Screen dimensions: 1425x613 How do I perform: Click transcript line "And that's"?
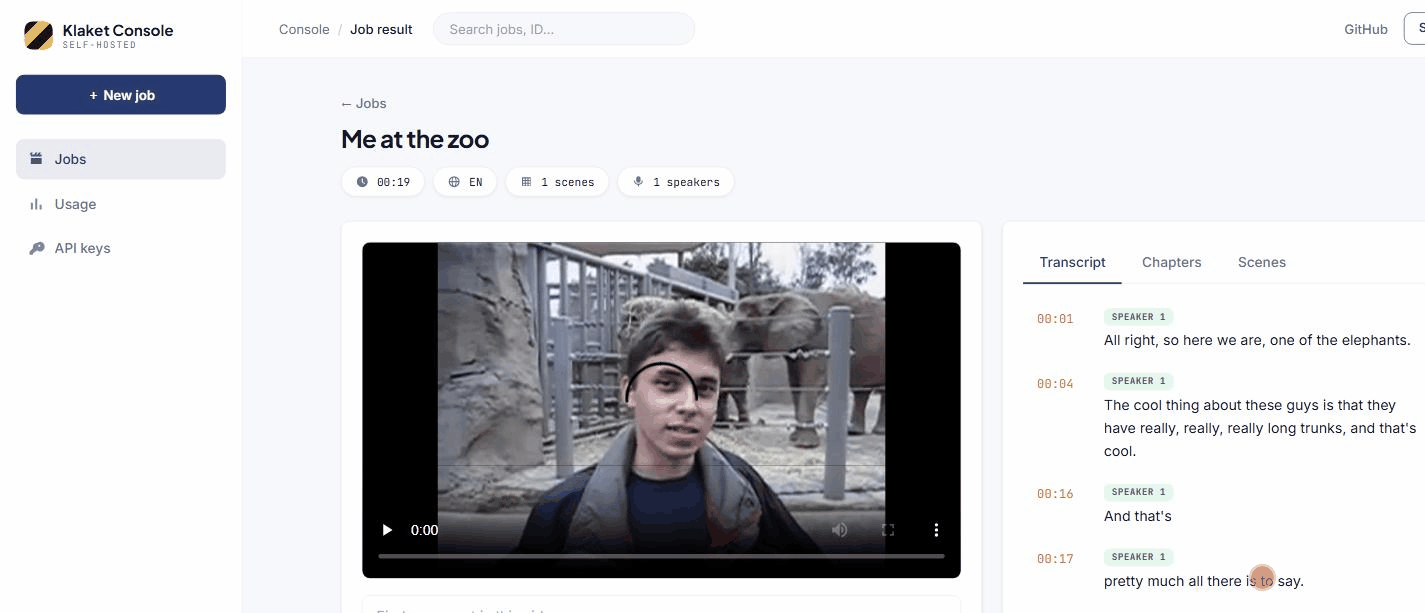point(1138,516)
